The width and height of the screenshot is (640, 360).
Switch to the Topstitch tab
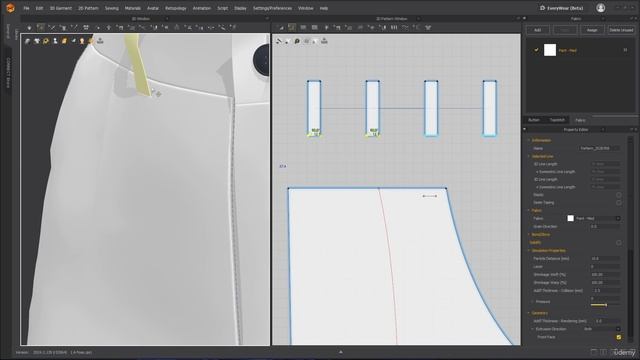(x=557, y=120)
